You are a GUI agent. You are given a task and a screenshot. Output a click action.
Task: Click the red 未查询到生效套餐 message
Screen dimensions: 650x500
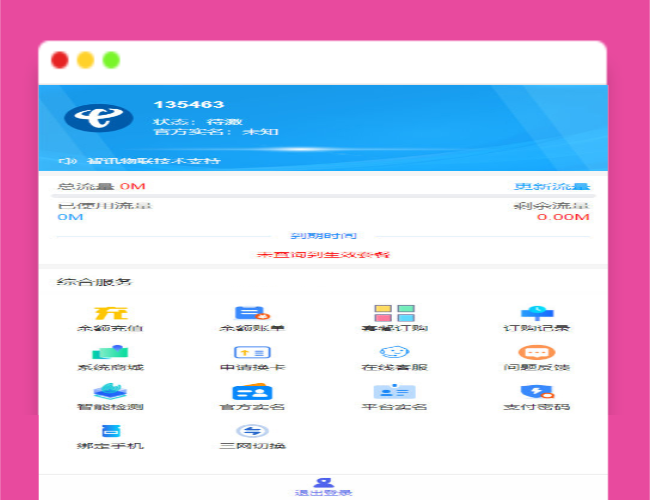pos(324,255)
